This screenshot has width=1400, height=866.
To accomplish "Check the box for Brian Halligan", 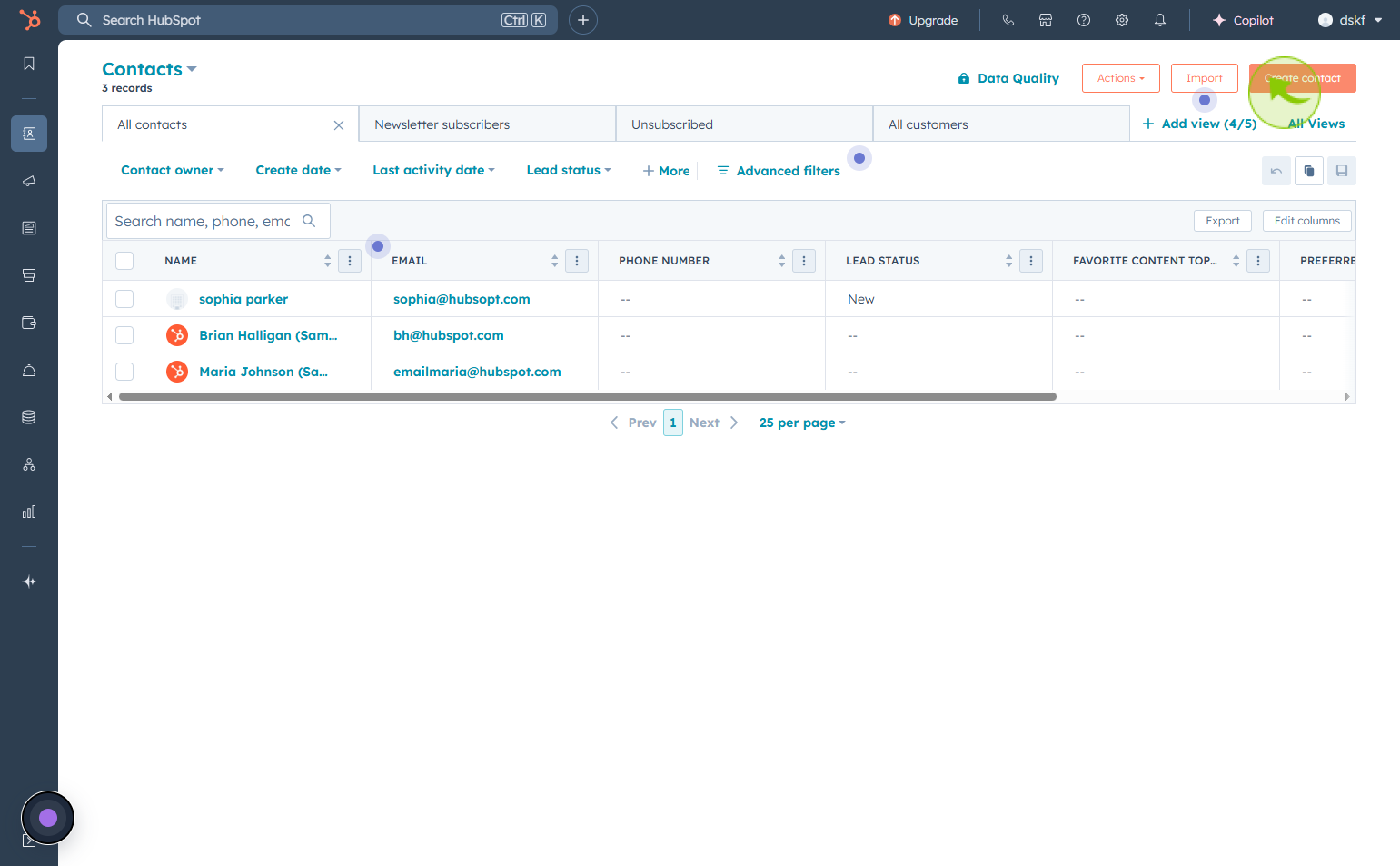I will coord(124,335).
